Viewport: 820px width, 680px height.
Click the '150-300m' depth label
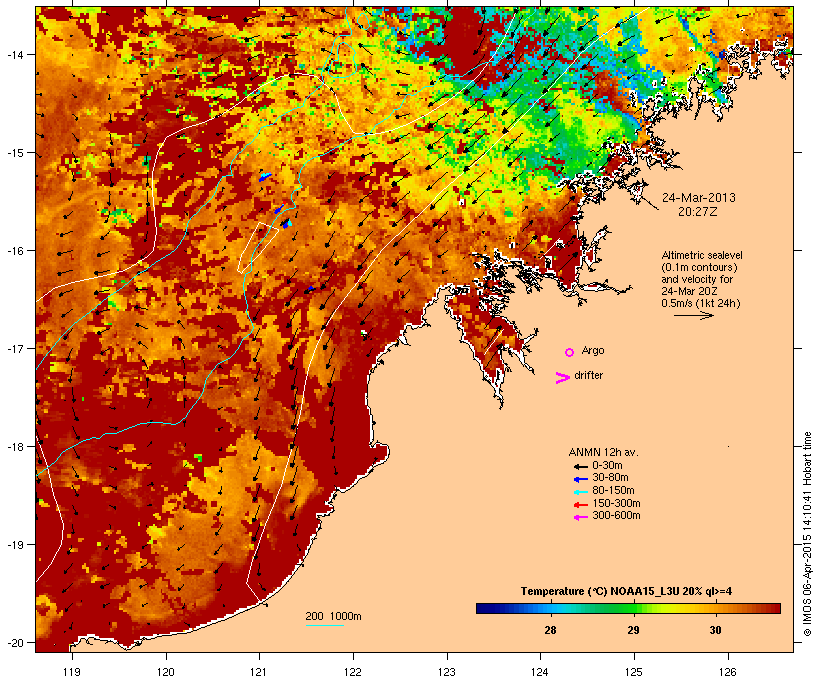click(x=617, y=504)
